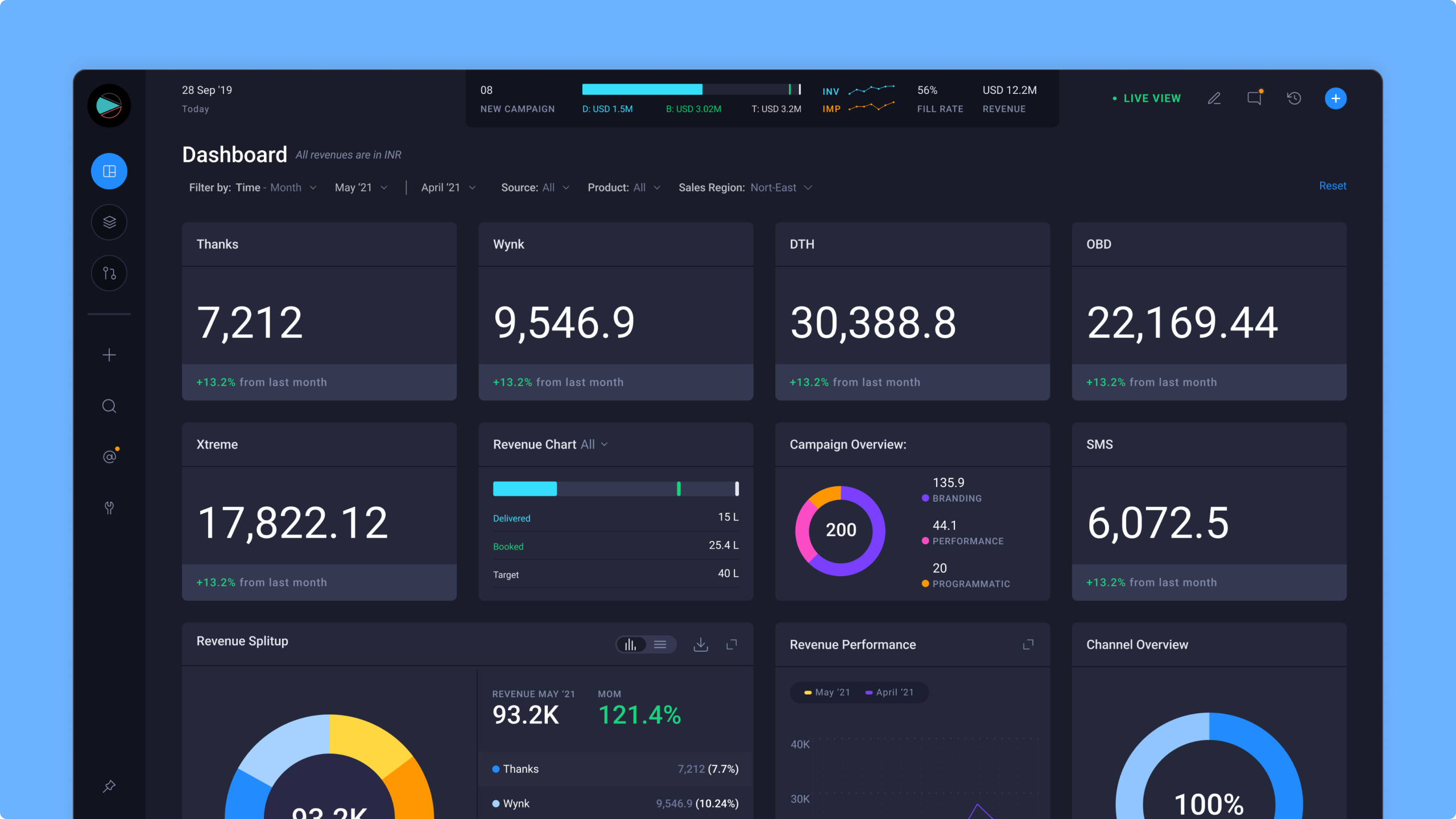Toggle the LIVE VIEW indicator
Viewport: 1456px width, 819px height.
[x=1147, y=98]
